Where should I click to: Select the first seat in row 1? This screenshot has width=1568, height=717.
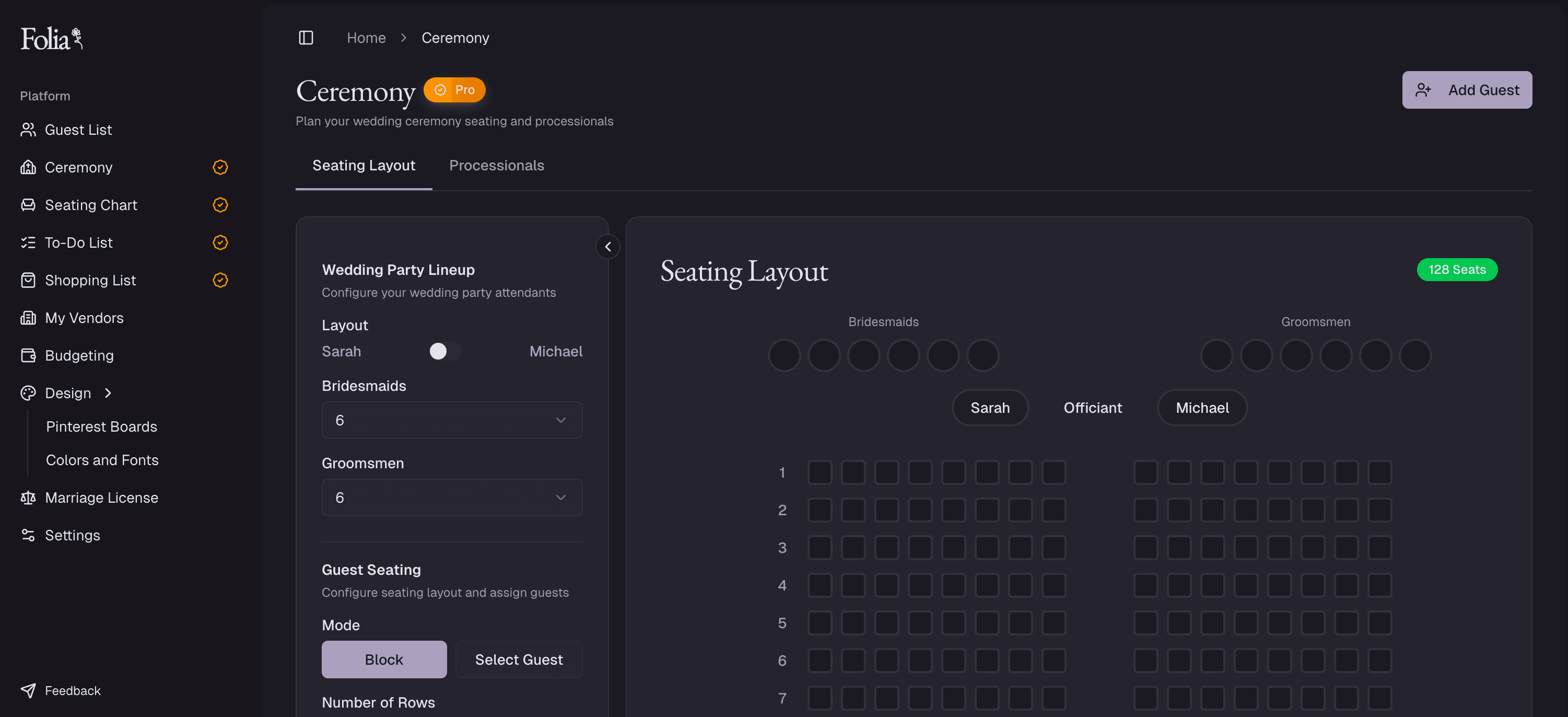(820, 472)
